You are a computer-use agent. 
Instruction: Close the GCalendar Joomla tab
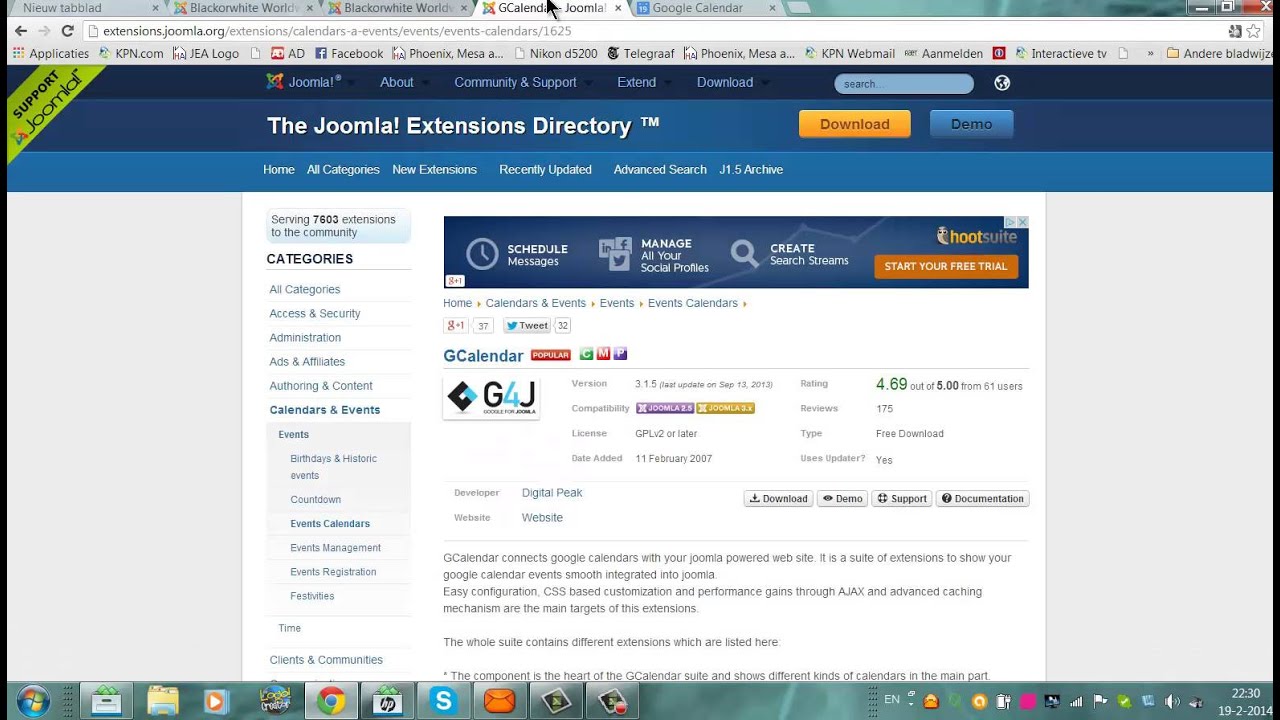(618, 8)
